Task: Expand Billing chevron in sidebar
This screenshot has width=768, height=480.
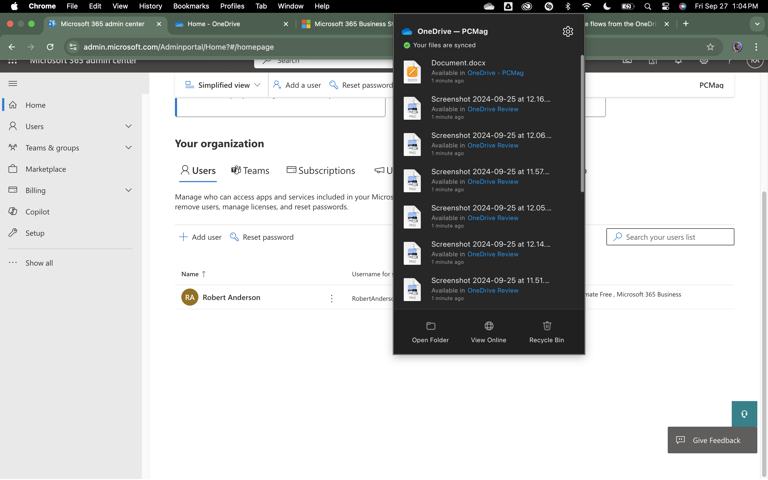Action: [128, 190]
